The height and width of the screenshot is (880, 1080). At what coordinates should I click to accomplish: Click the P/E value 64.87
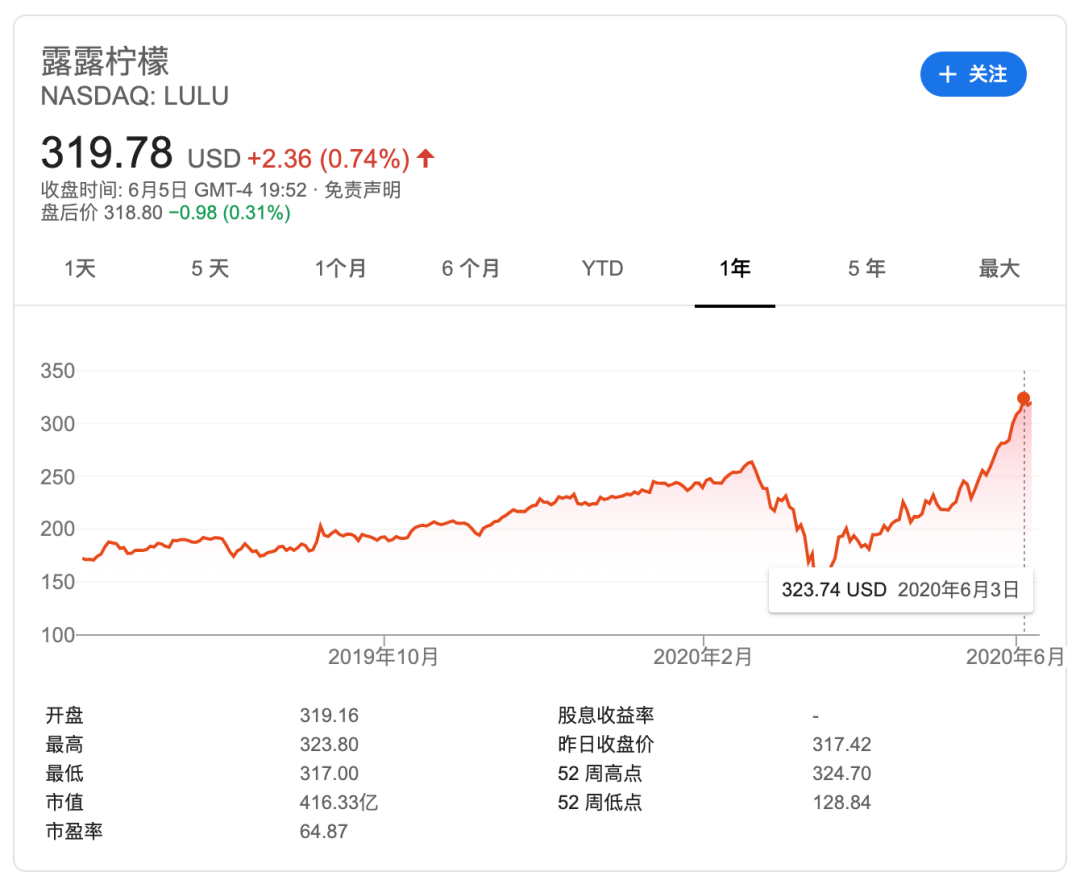click(324, 831)
